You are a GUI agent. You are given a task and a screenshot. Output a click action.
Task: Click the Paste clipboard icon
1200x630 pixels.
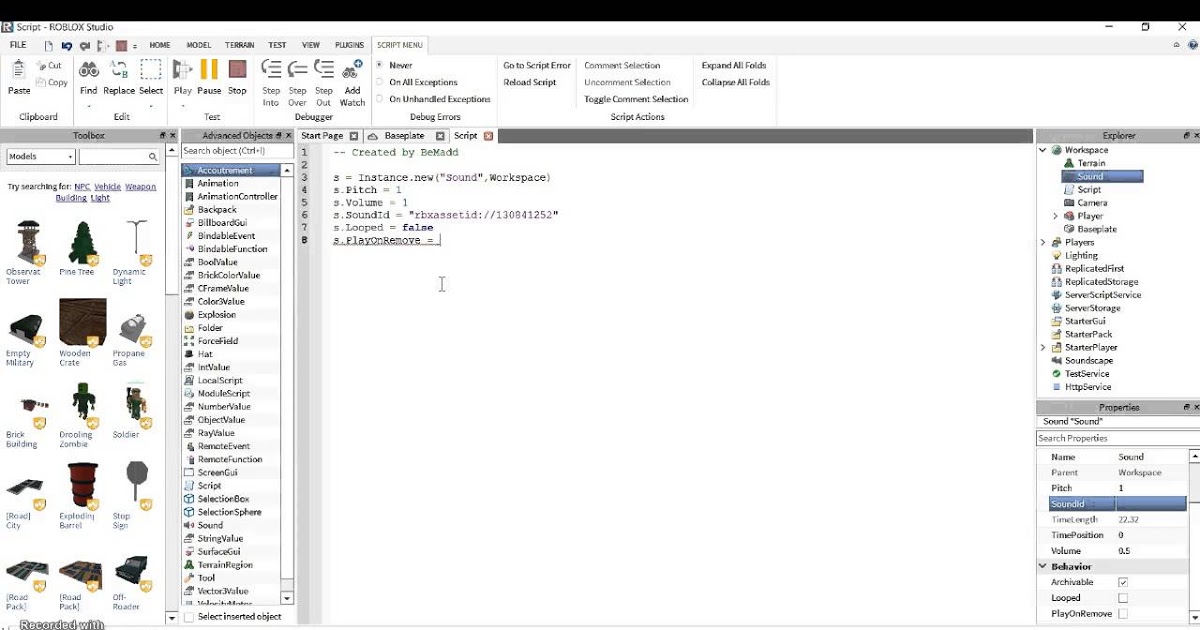(x=19, y=70)
